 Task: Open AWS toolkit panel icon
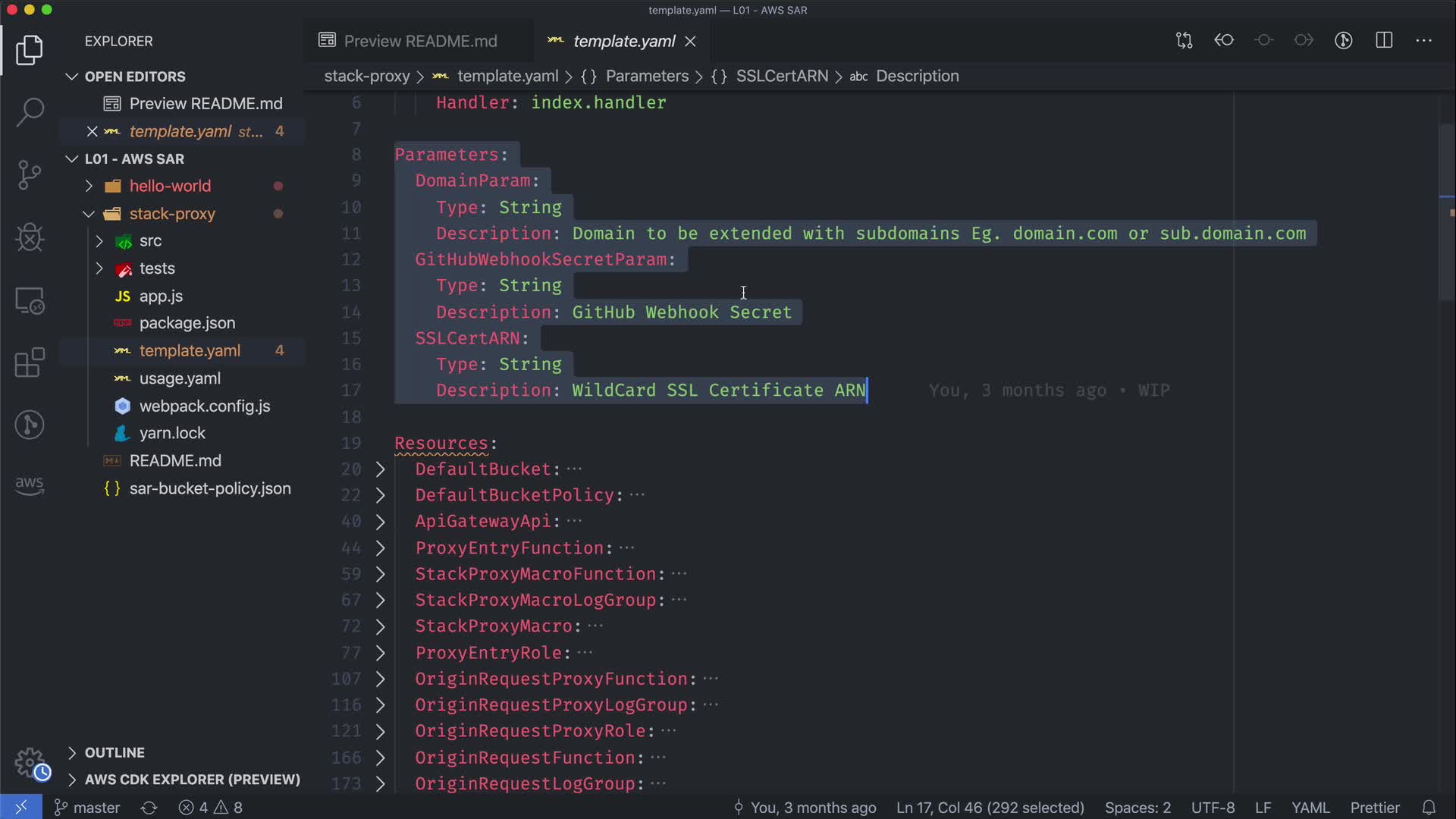pos(30,485)
